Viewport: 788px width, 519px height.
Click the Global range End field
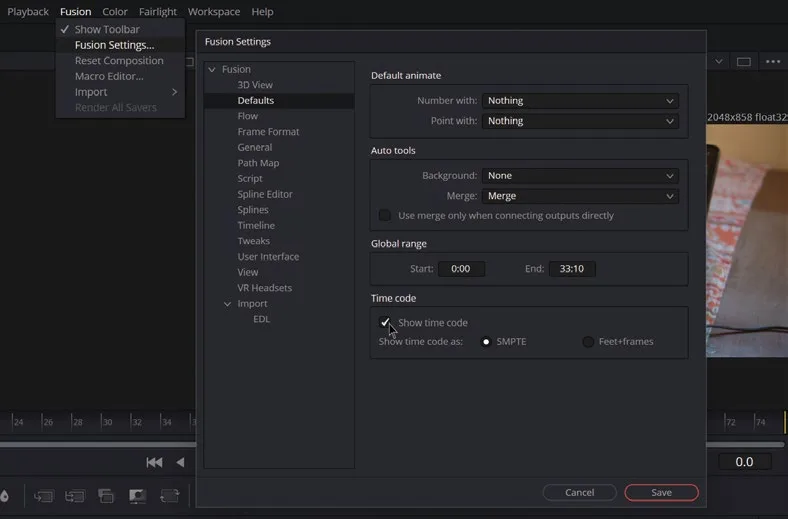click(x=572, y=269)
